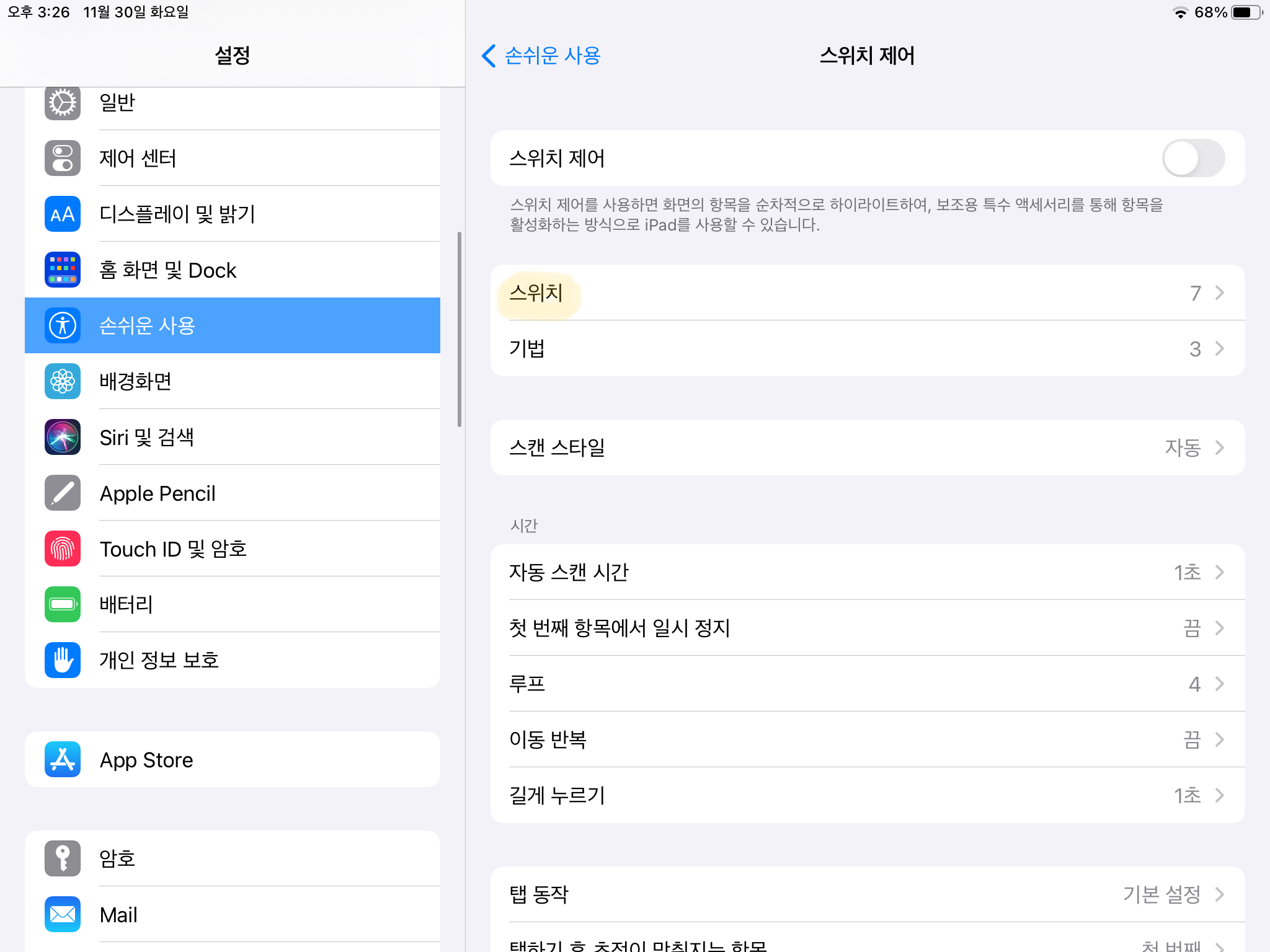Tap the Home Screen & Dock icon
The height and width of the screenshot is (952, 1270).
[x=63, y=270]
